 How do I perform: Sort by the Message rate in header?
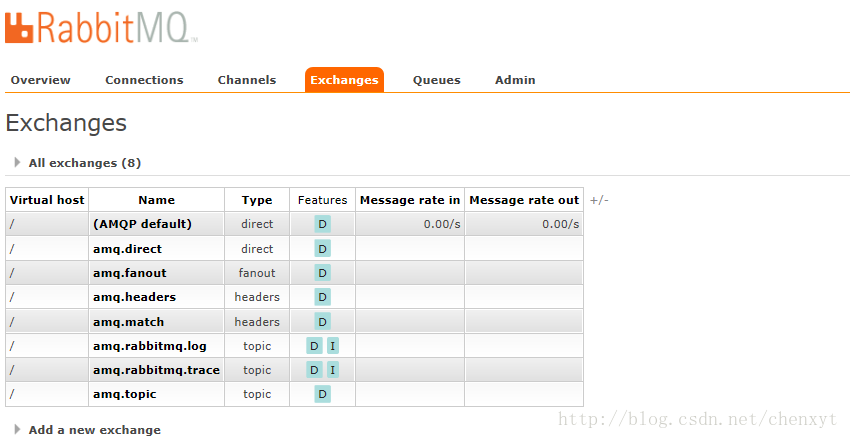click(410, 200)
